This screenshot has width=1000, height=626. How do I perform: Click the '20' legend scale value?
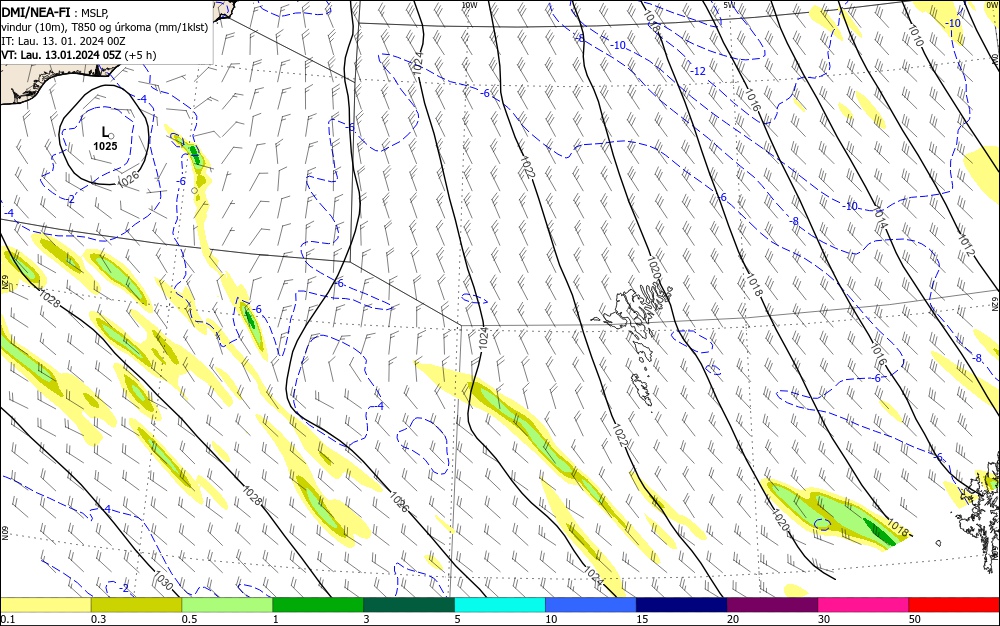pyautogui.click(x=733, y=619)
